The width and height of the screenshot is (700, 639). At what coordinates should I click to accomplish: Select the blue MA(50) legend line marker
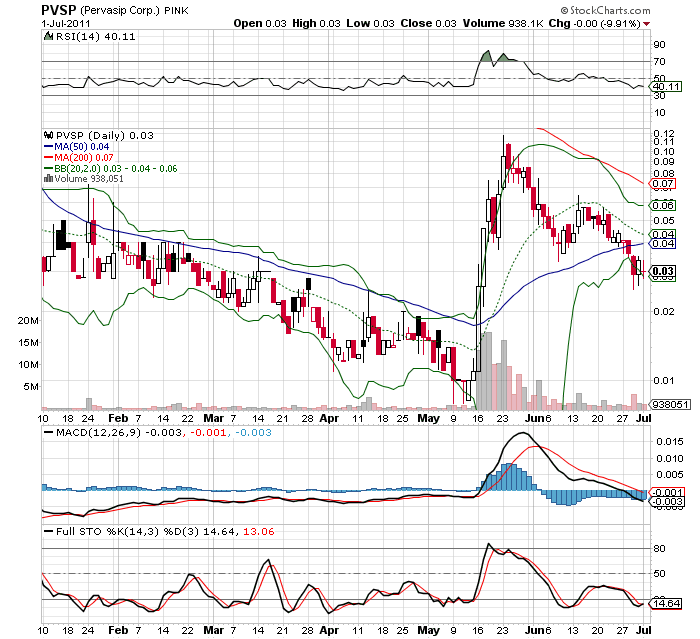(48, 146)
